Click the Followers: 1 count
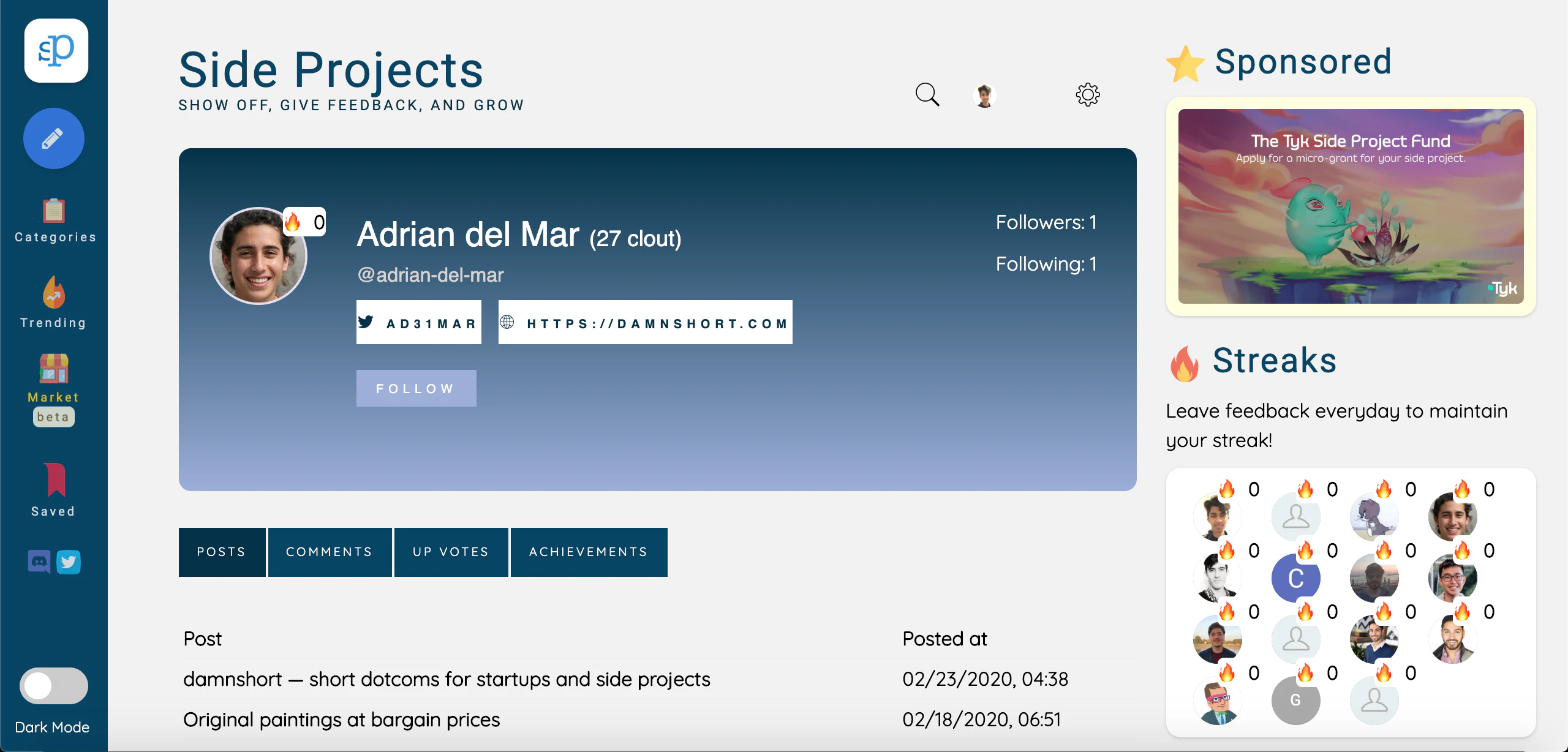Viewport: 1568px width, 752px height. pyautogui.click(x=1046, y=222)
